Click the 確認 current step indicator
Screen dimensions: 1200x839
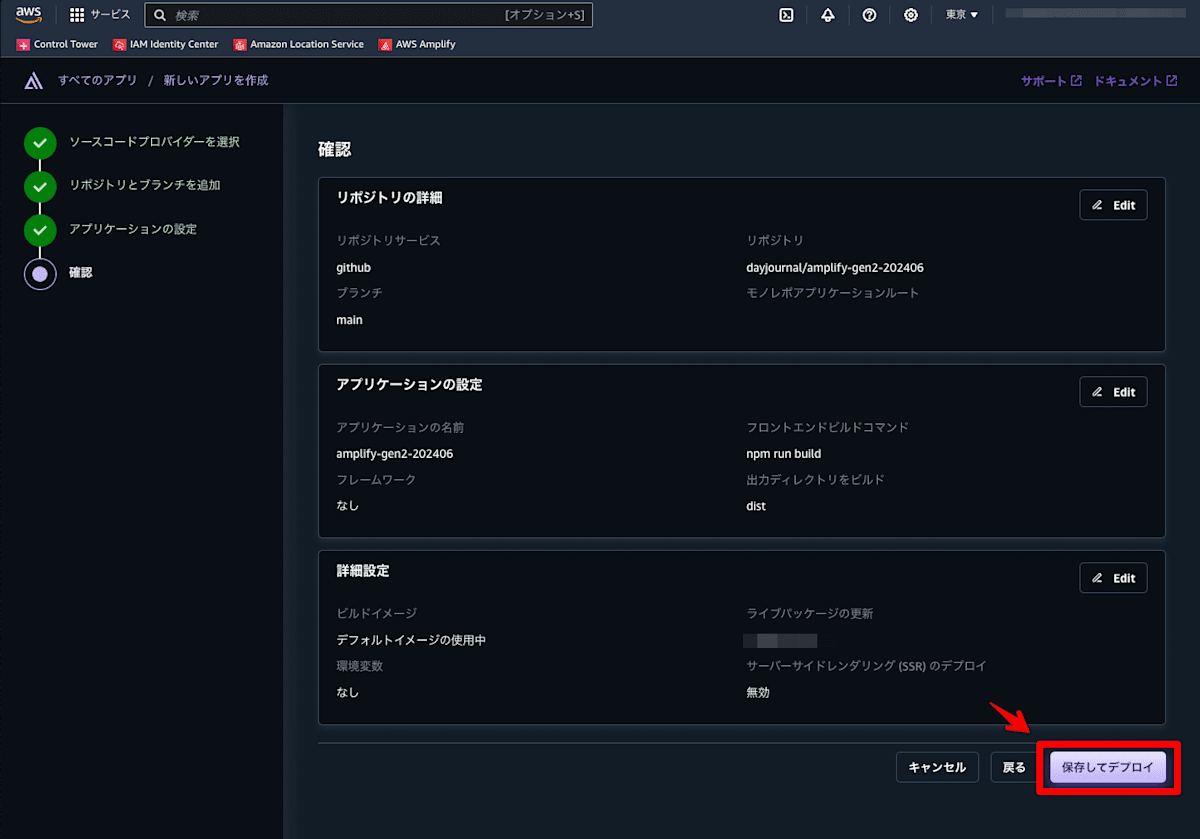click(40, 273)
